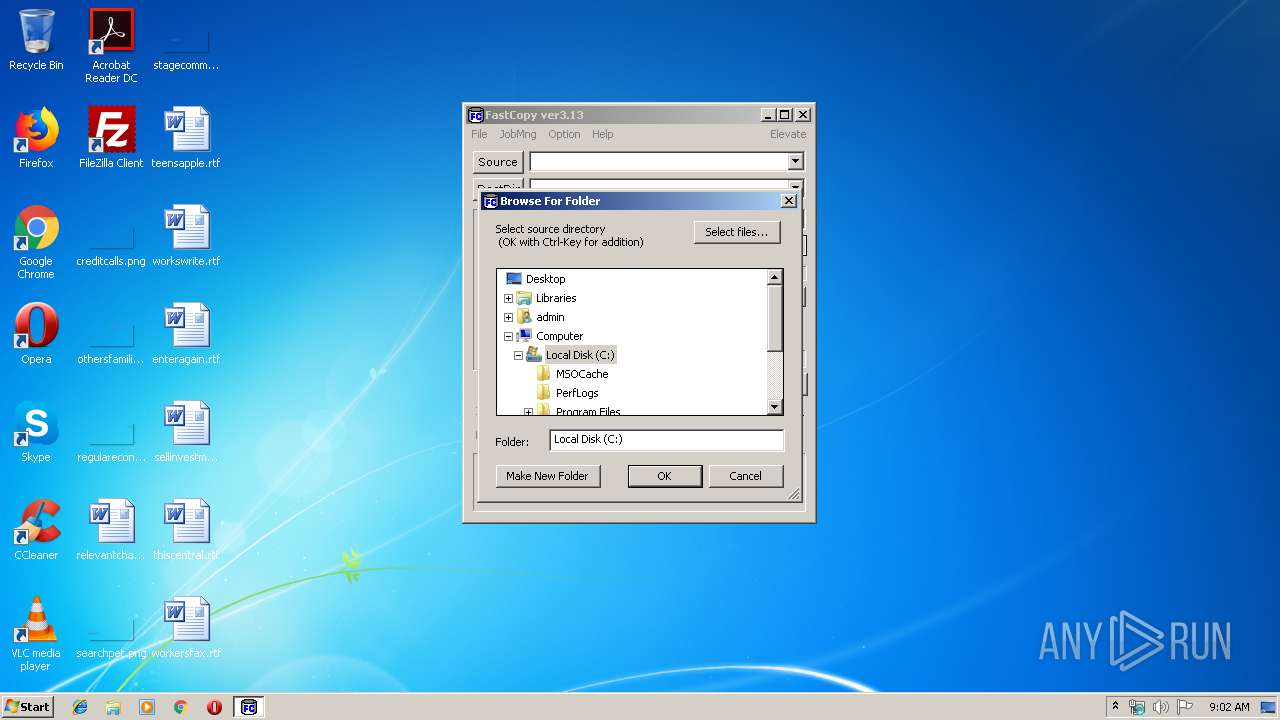Open Windows Explorer taskbar icon
The image size is (1280, 720).
[113, 707]
